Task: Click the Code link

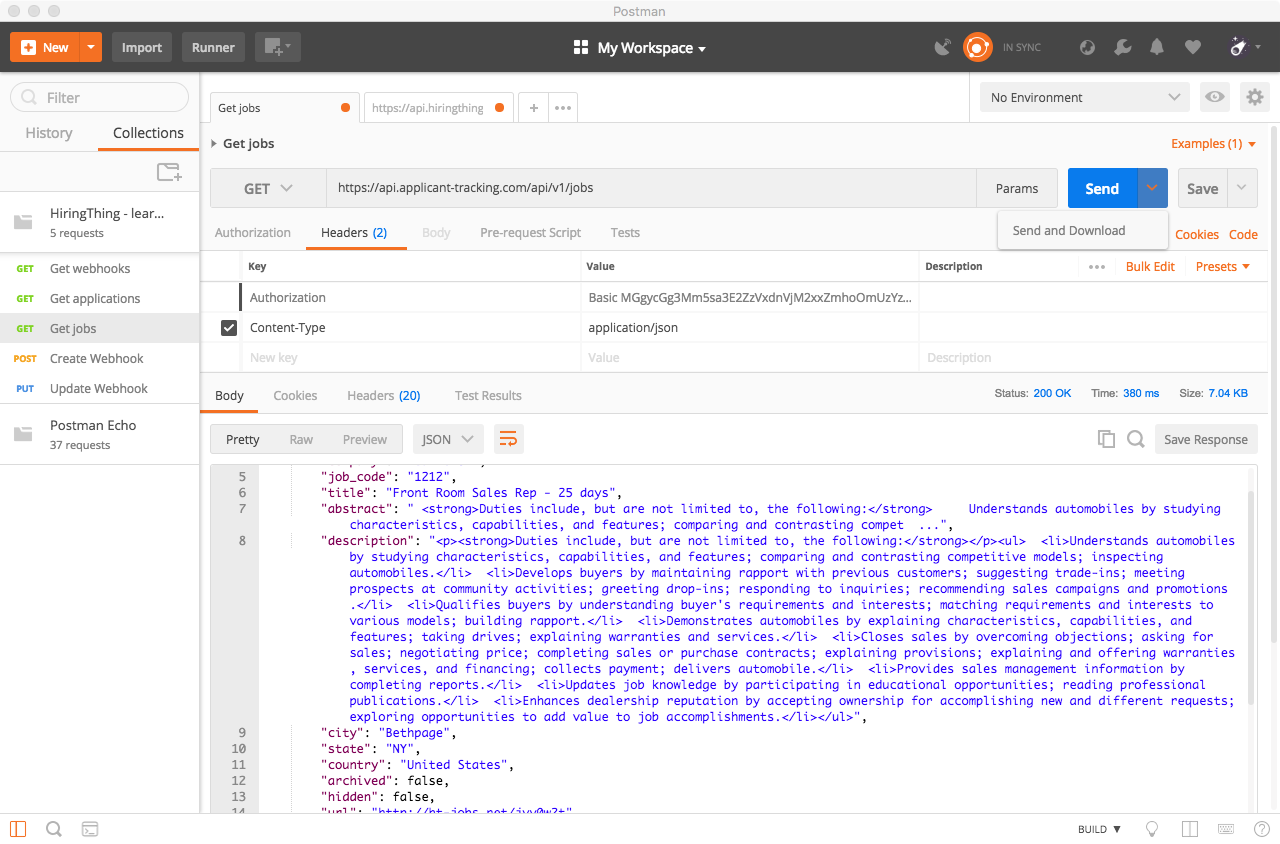Action: 1243,235
